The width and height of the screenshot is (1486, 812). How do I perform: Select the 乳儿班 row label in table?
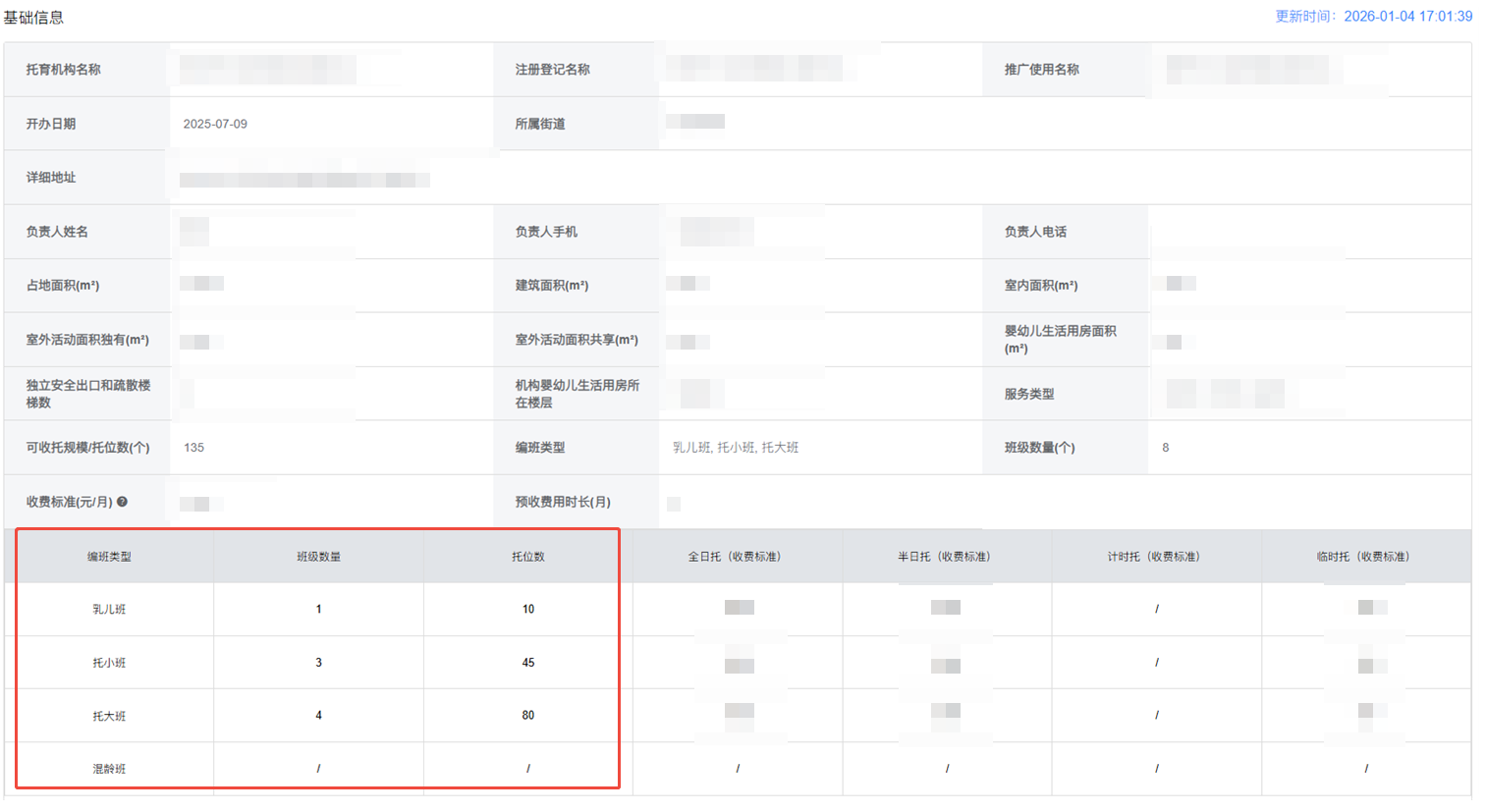pos(109,610)
